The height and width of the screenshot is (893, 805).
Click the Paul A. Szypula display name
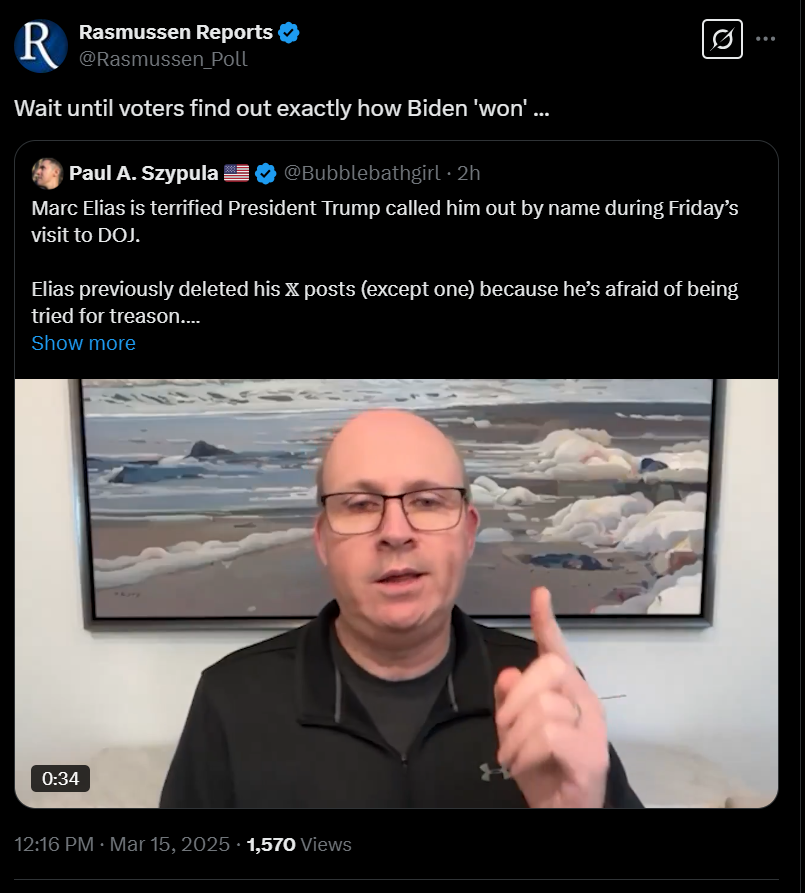click(144, 173)
